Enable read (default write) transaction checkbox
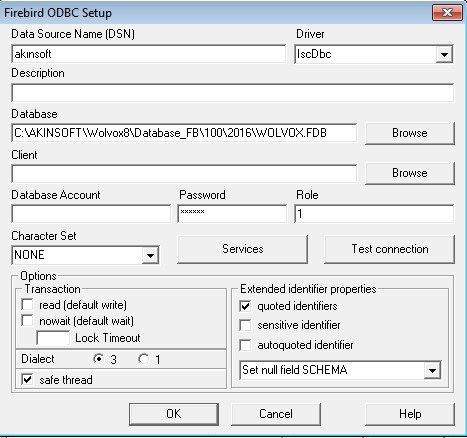 click(x=27, y=305)
